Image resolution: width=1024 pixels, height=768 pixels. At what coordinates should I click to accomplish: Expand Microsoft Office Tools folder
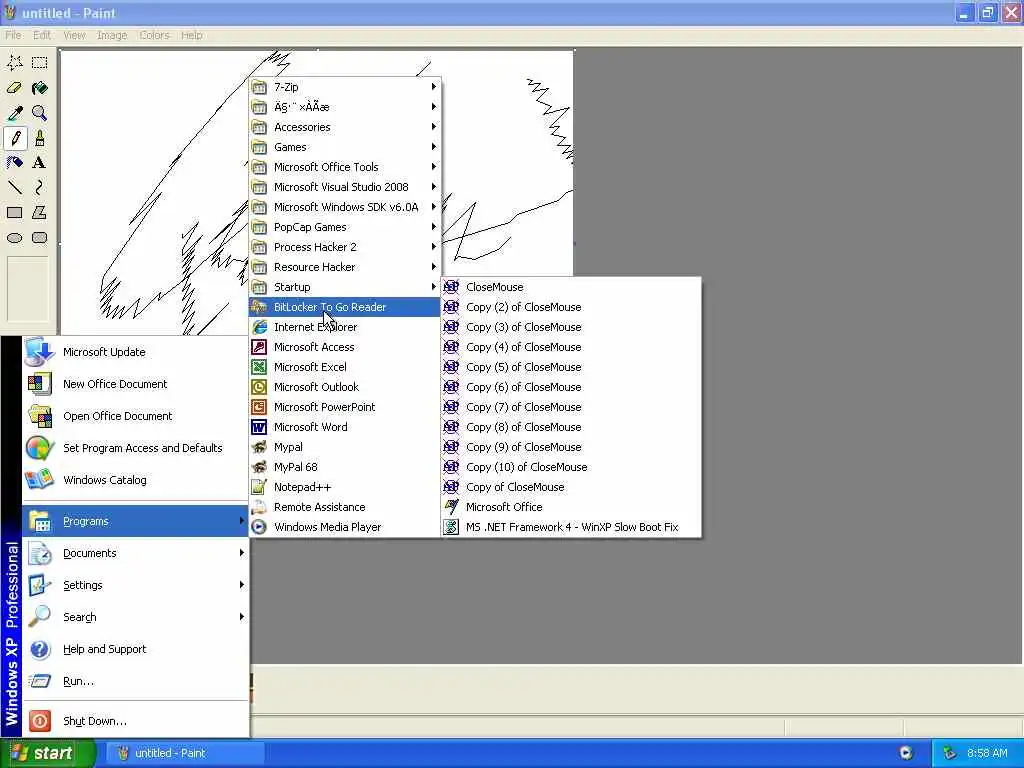345,167
